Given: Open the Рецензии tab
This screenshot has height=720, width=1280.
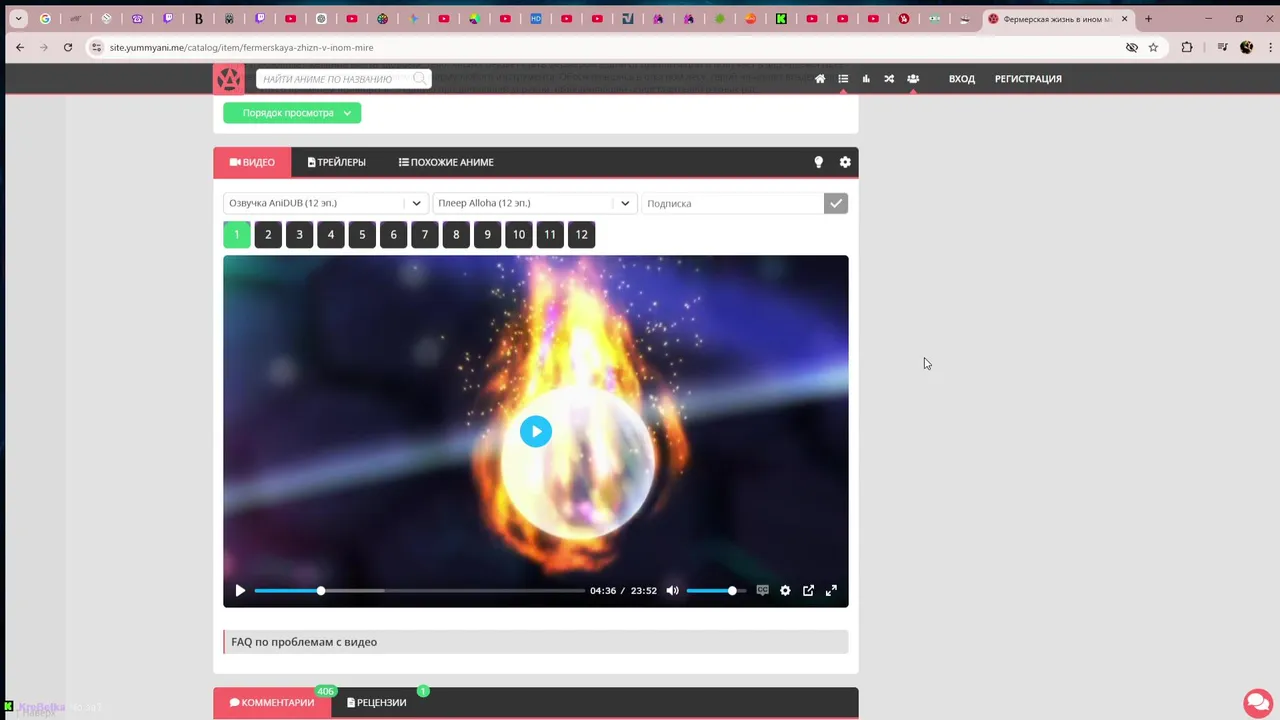Looking at the screenshot, I should pos(377,703).
